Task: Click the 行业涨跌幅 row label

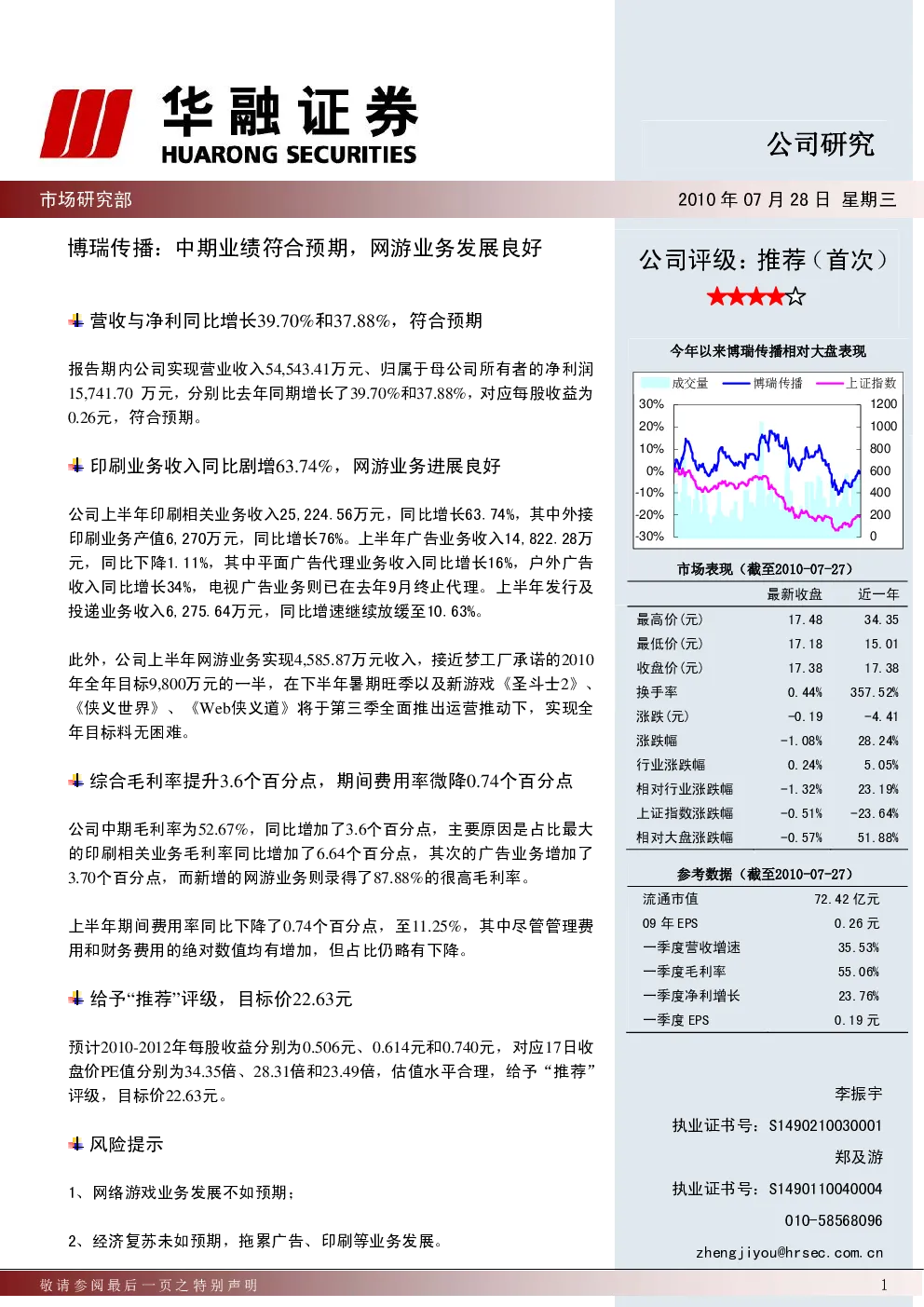Action: (671, 765)
